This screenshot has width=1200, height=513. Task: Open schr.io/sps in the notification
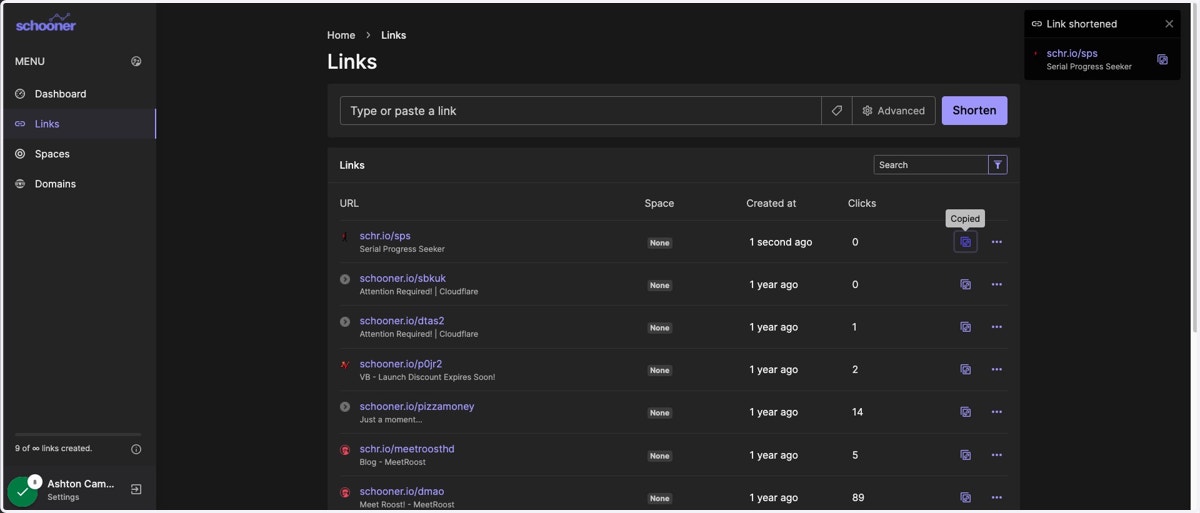click(x=1072, y=53)
